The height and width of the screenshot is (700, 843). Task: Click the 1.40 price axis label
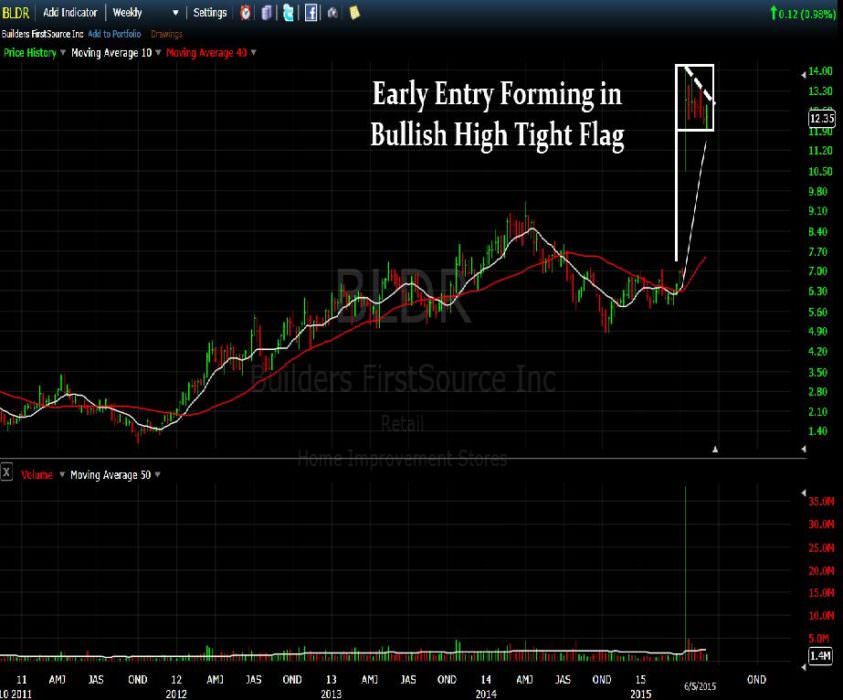tap(818, 431)
